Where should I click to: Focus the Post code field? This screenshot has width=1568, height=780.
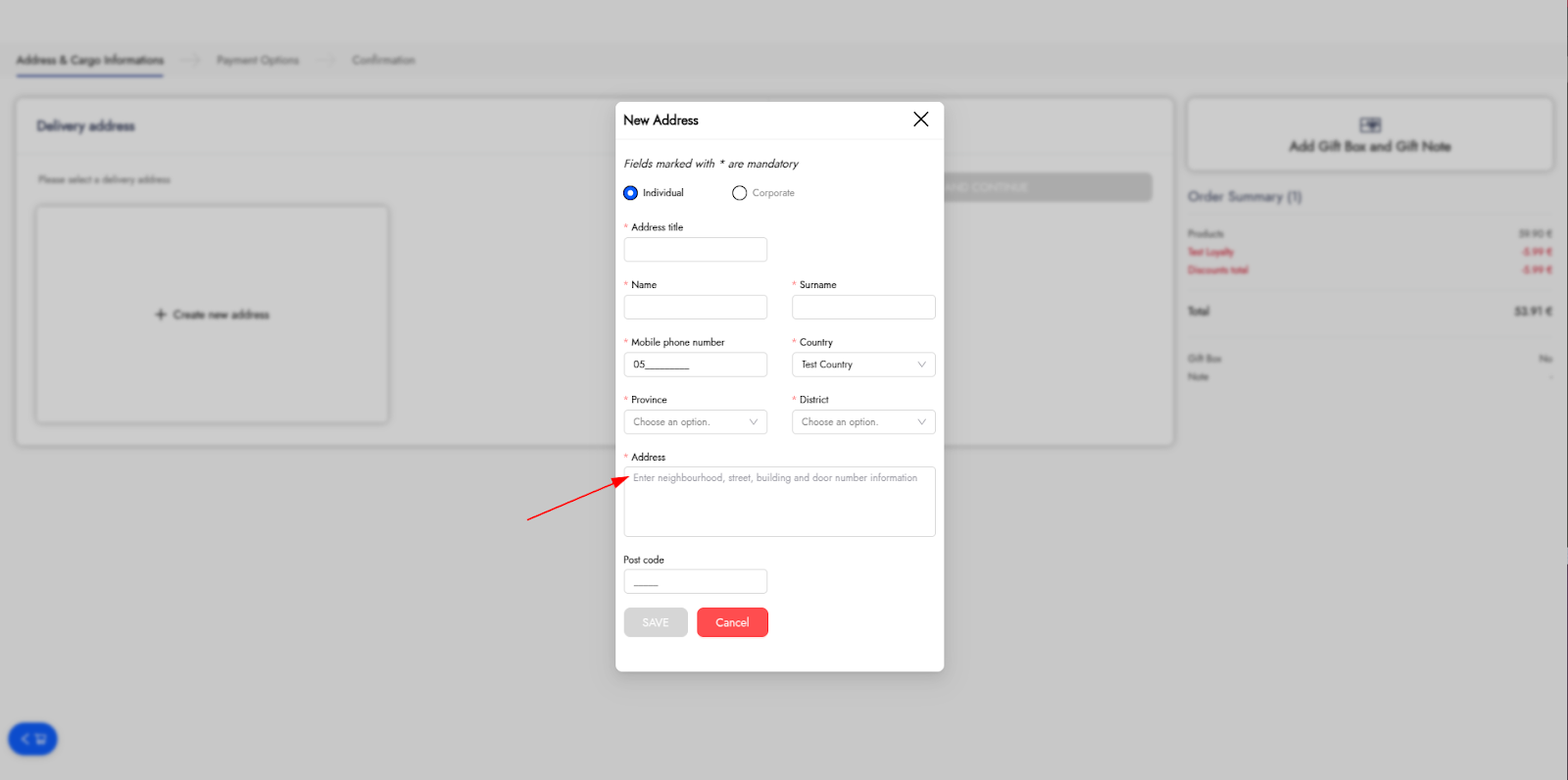[x=695, y=582]
